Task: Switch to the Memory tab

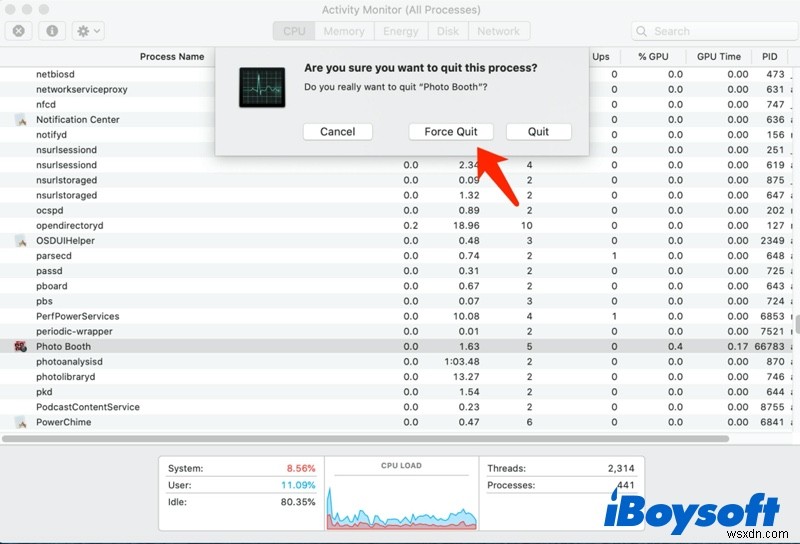Action: click(x=344, y=31)
